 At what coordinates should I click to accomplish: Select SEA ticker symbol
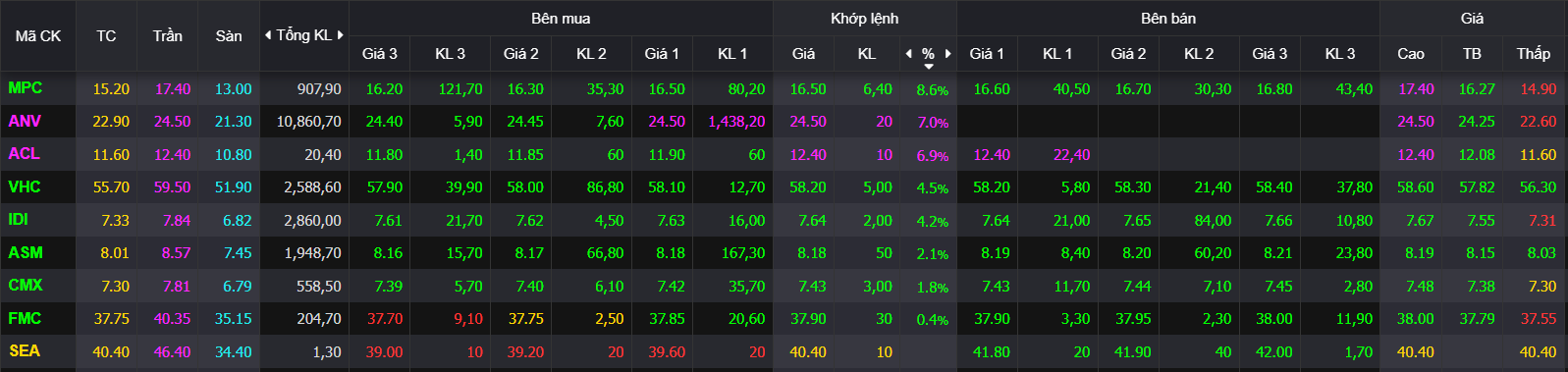pos(25,351)
